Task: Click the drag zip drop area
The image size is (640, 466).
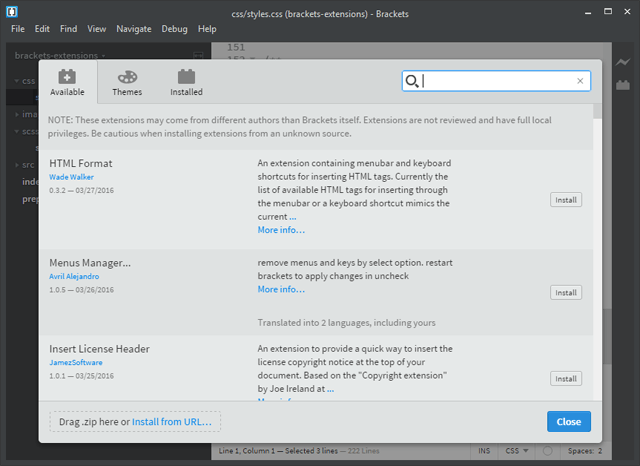Action: [135, 422]
